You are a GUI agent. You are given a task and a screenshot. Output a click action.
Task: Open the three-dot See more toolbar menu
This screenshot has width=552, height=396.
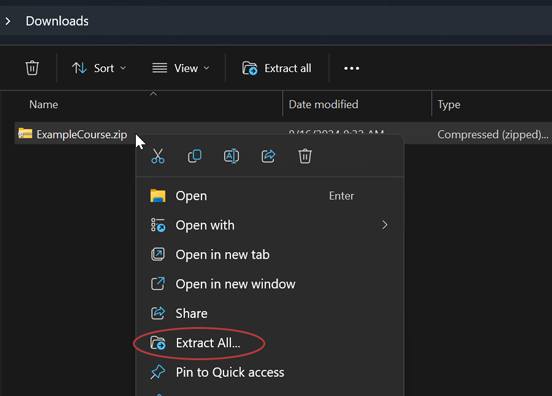click(x=351, y=68)
